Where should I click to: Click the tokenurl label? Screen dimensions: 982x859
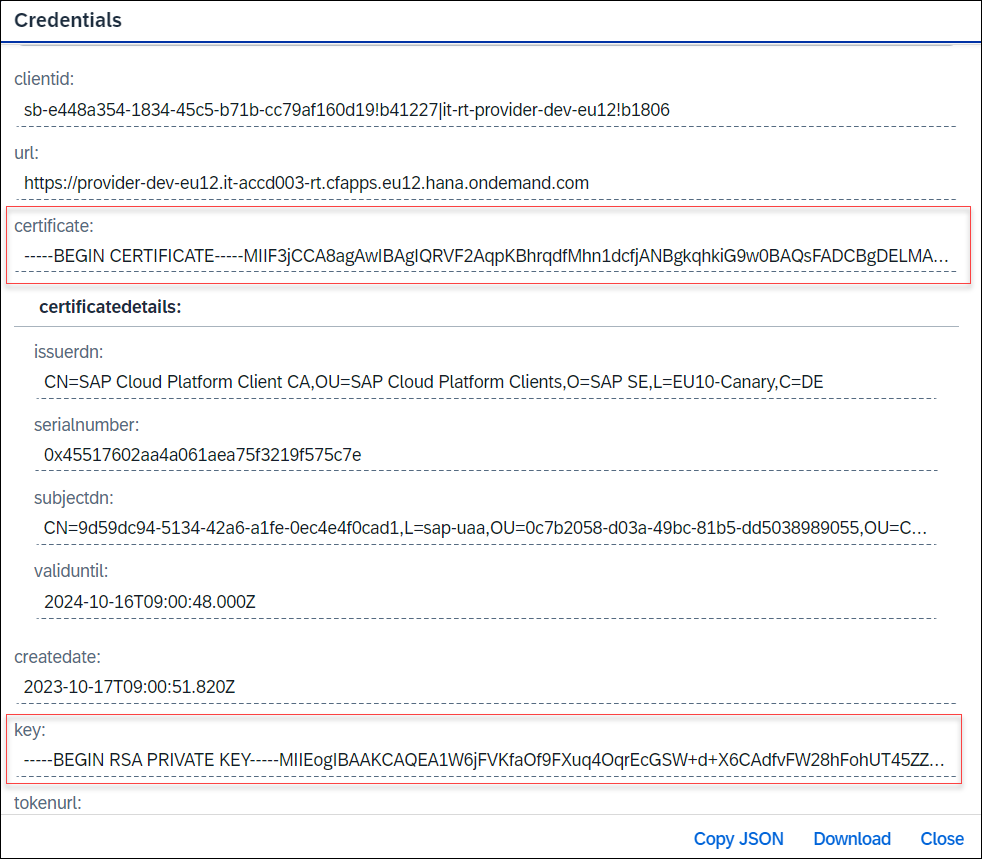pos(48,803)
